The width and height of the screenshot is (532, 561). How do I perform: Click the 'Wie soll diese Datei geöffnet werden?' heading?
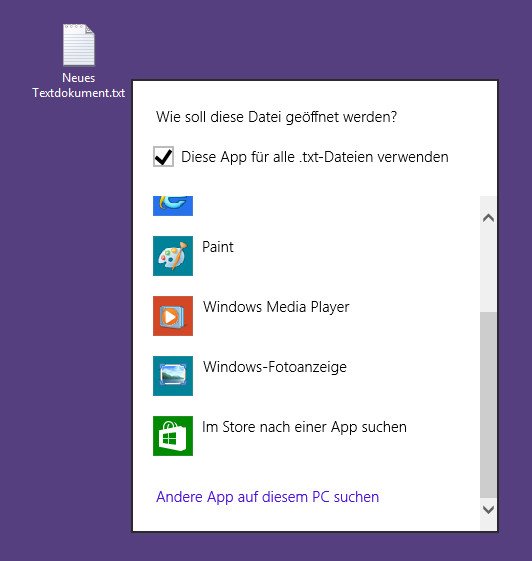pyautogui.click(x=277, y=117)
